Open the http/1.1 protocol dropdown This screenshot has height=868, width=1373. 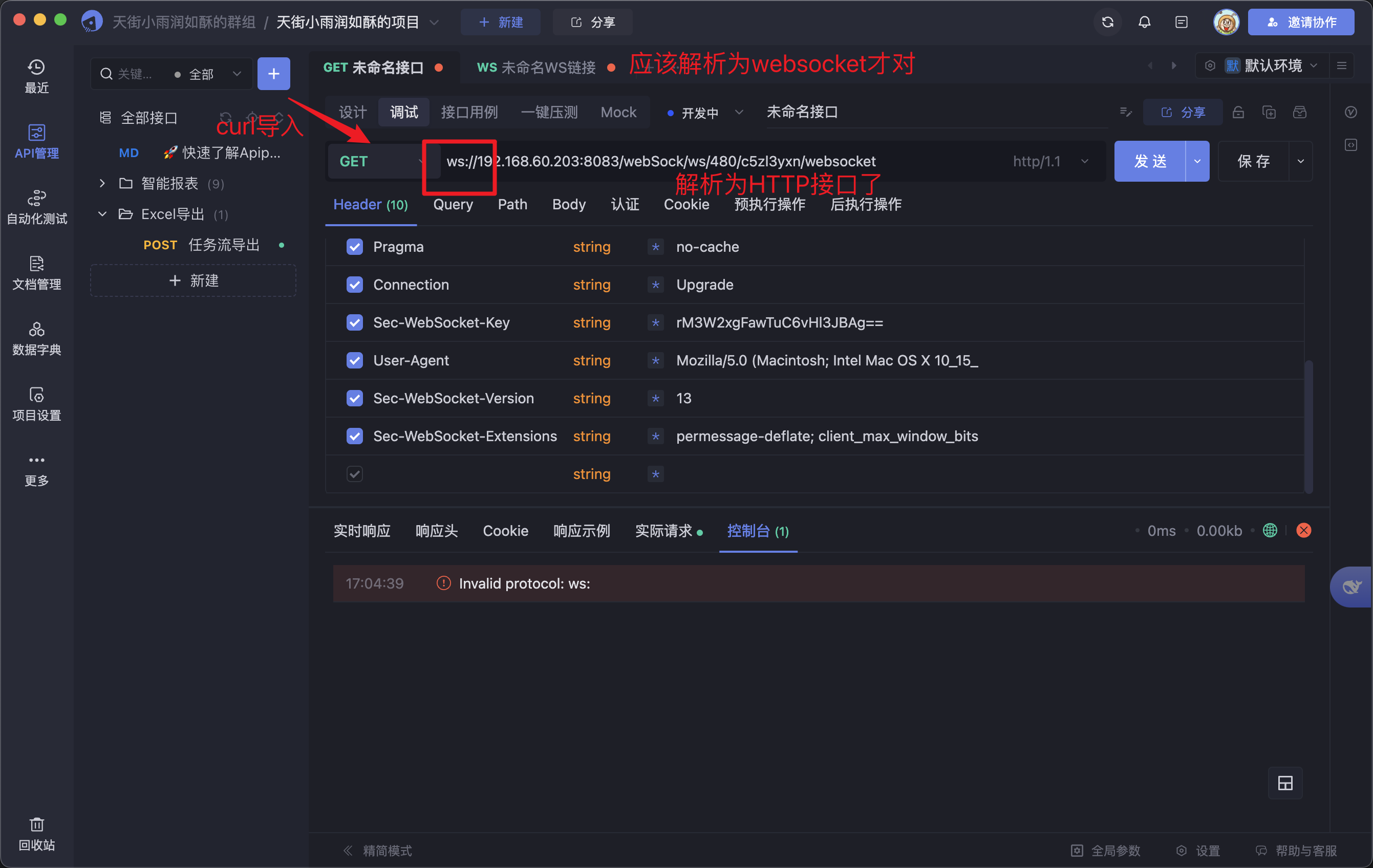click(x=1050, y=161)
